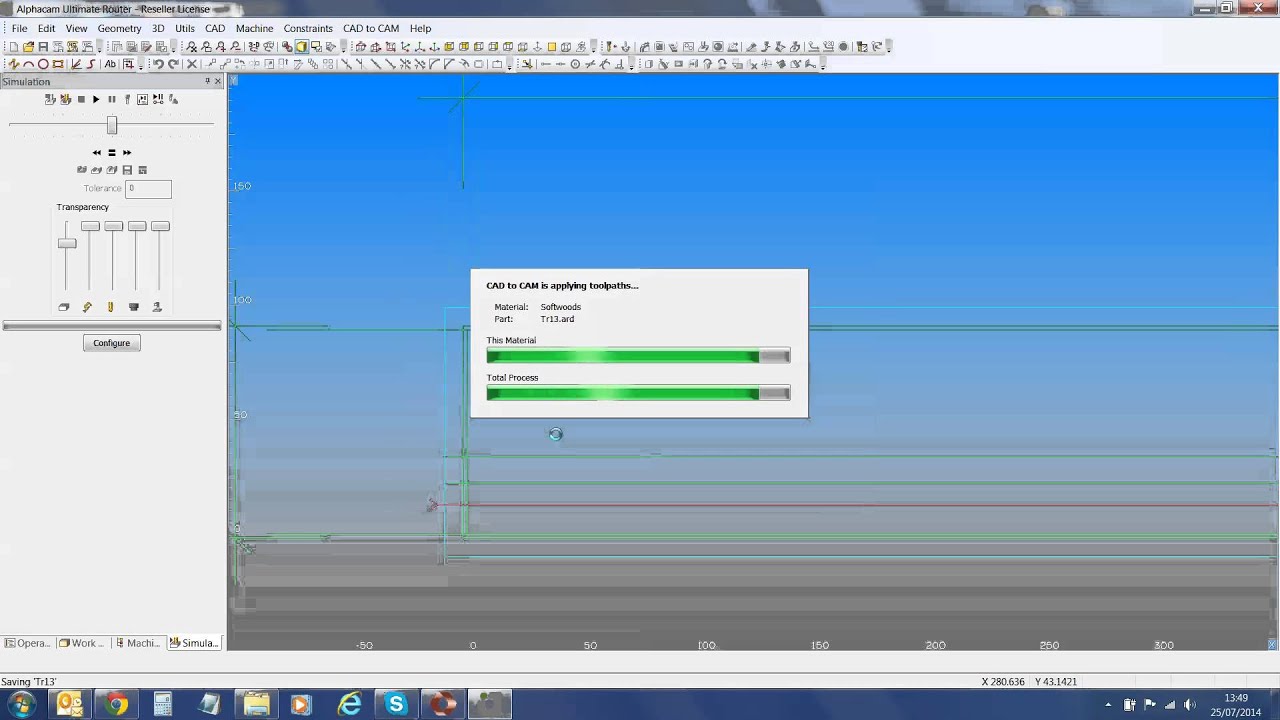Click the 'Tr13.ard' part name text
Viewport: 1280px width, 720px height.
click(x=557, y=319)
